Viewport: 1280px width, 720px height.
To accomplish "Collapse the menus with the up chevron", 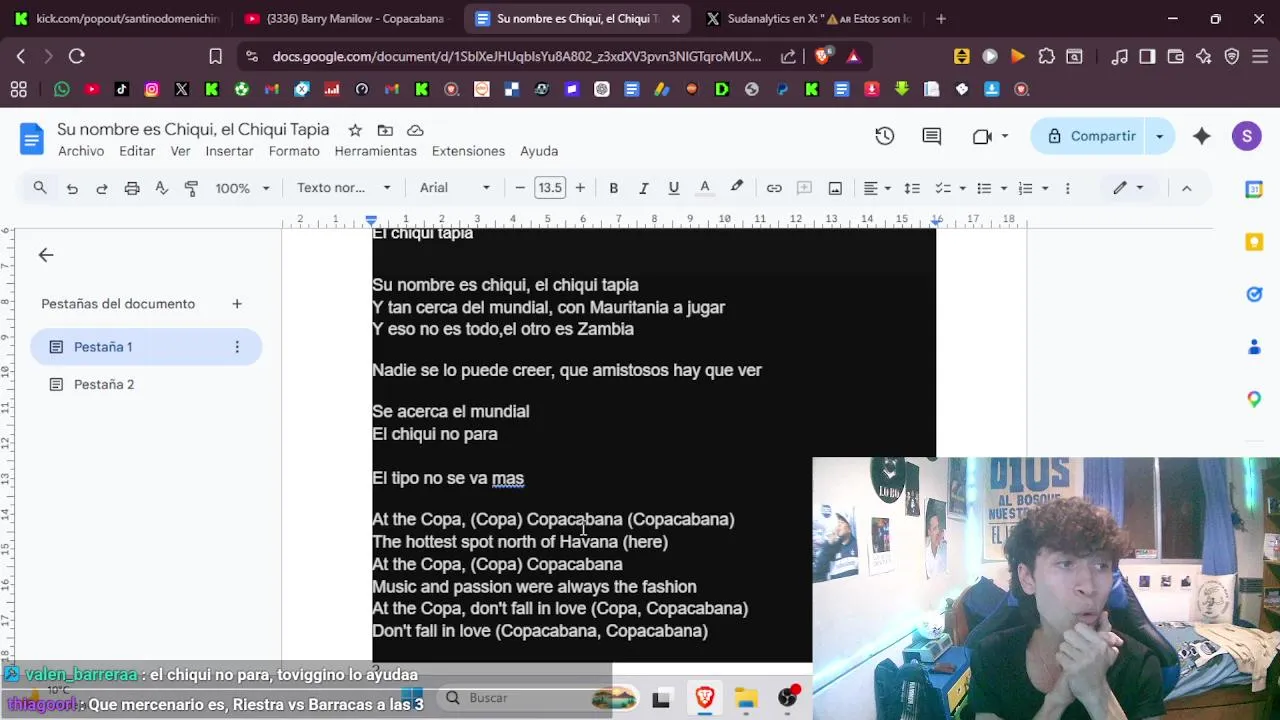I will (x=1186, y=188).
